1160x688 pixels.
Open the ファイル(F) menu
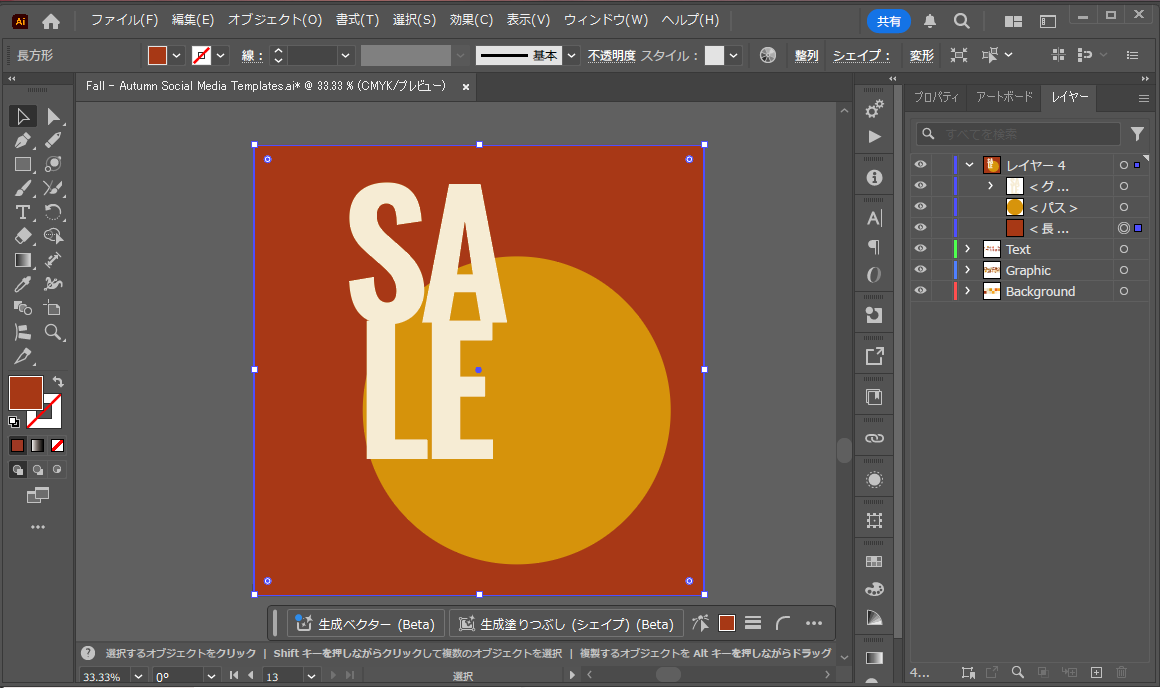click(x=124, y=20)
